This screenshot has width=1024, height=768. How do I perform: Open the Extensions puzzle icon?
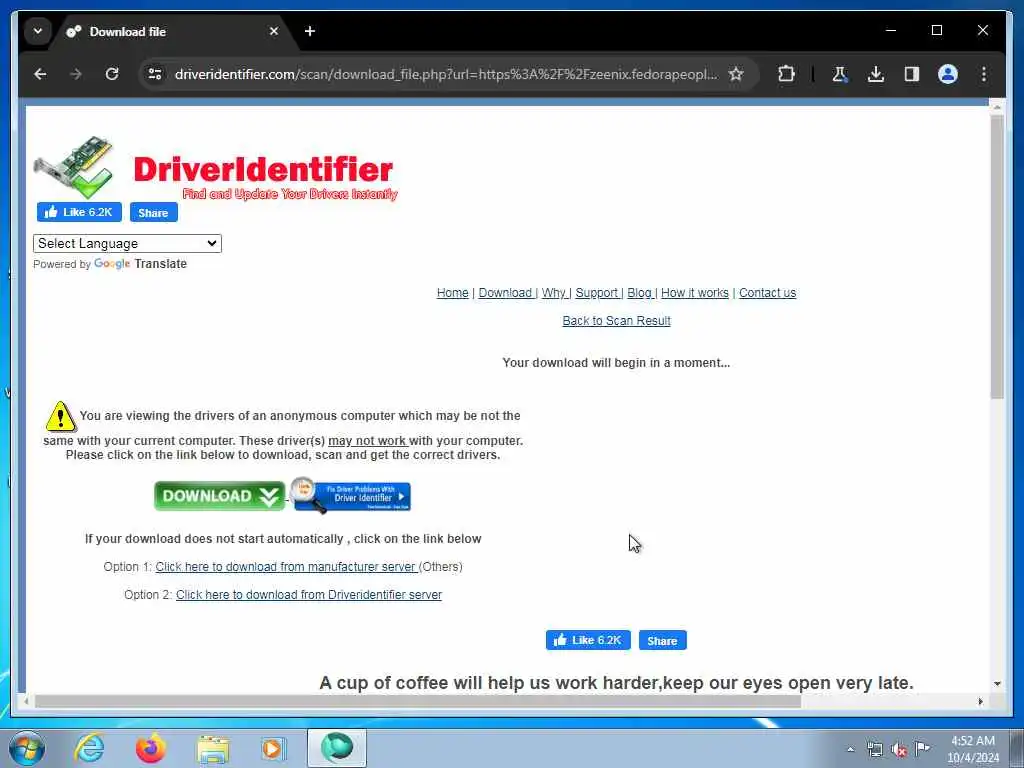coord(786,74)
